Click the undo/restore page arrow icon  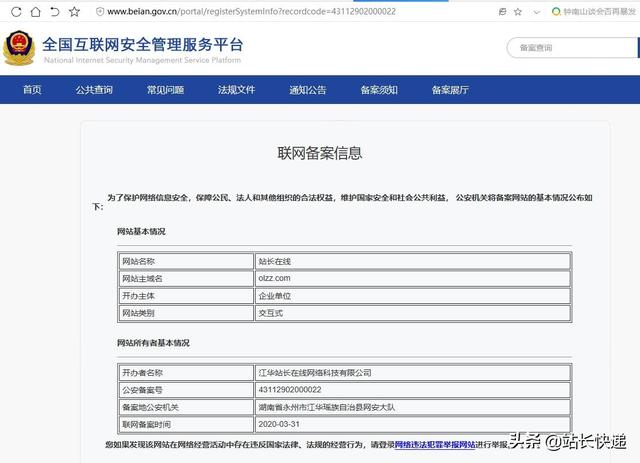55,11
